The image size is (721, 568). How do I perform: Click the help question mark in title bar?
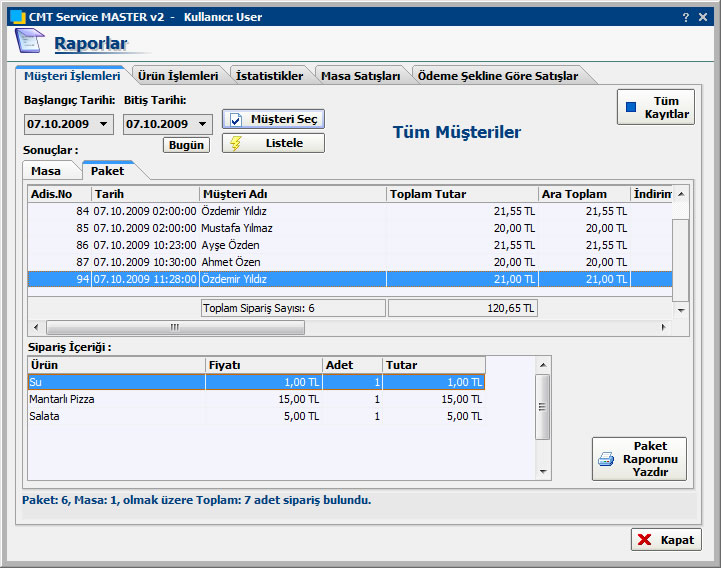point(685,17)
